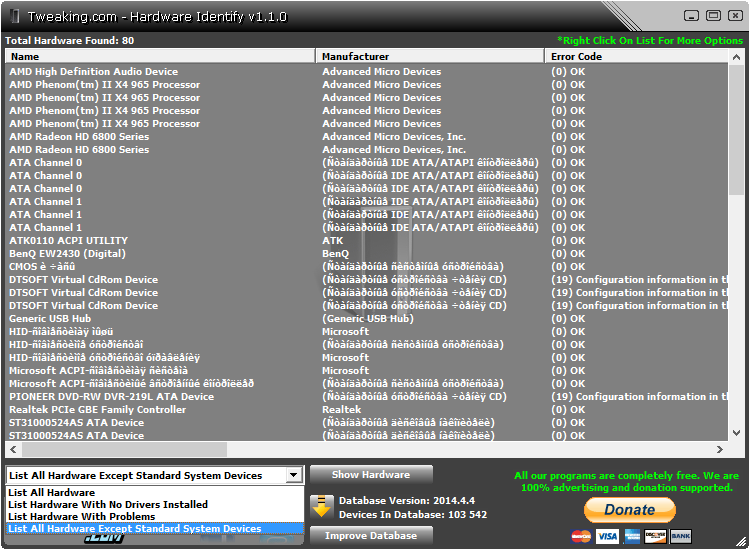This screenshot has height=550, width=750.
Task: Click the ATK manufacturer cell
Action: point(332,241)
